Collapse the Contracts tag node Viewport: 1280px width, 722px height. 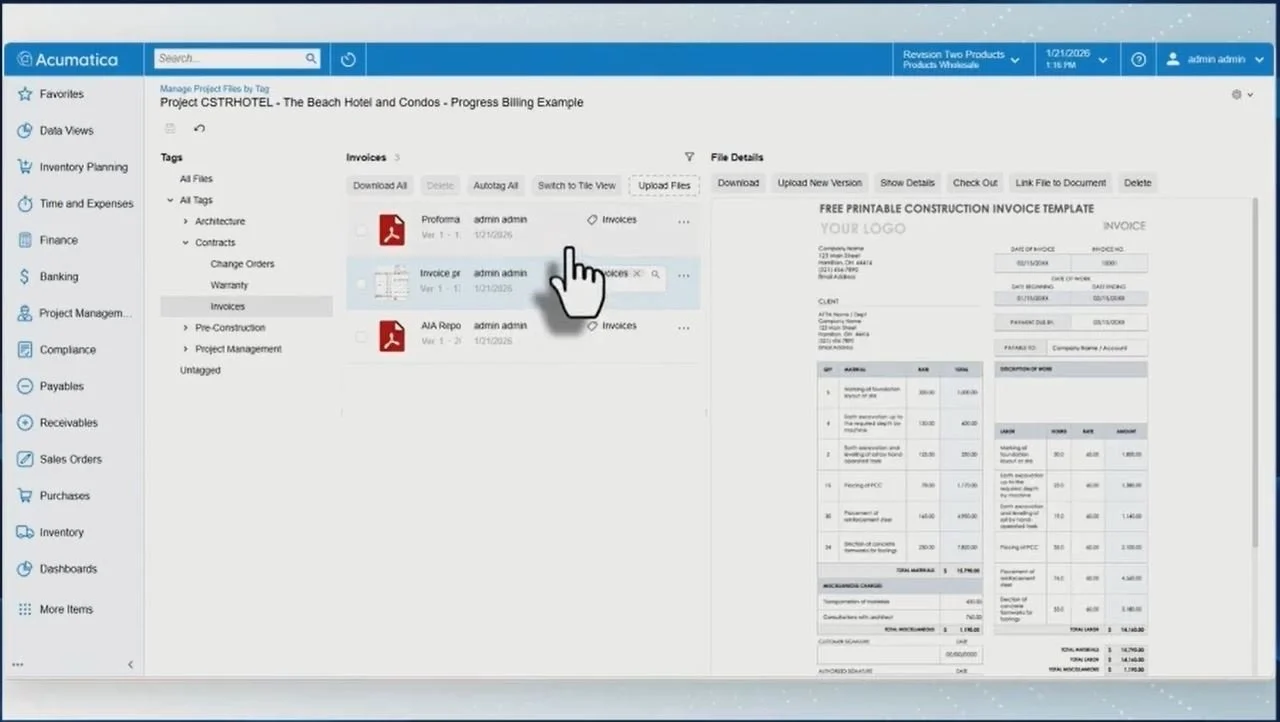tap(184, 242)
